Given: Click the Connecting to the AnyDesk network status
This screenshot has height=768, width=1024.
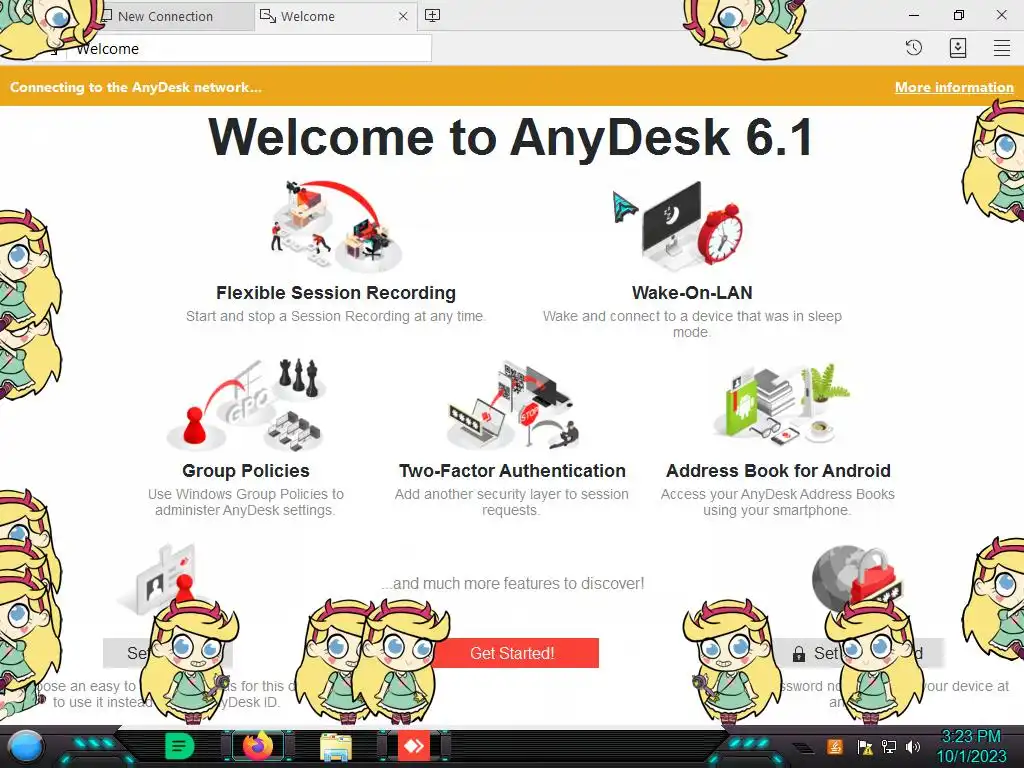Looking at the screenshot, I should click(136, 87).
